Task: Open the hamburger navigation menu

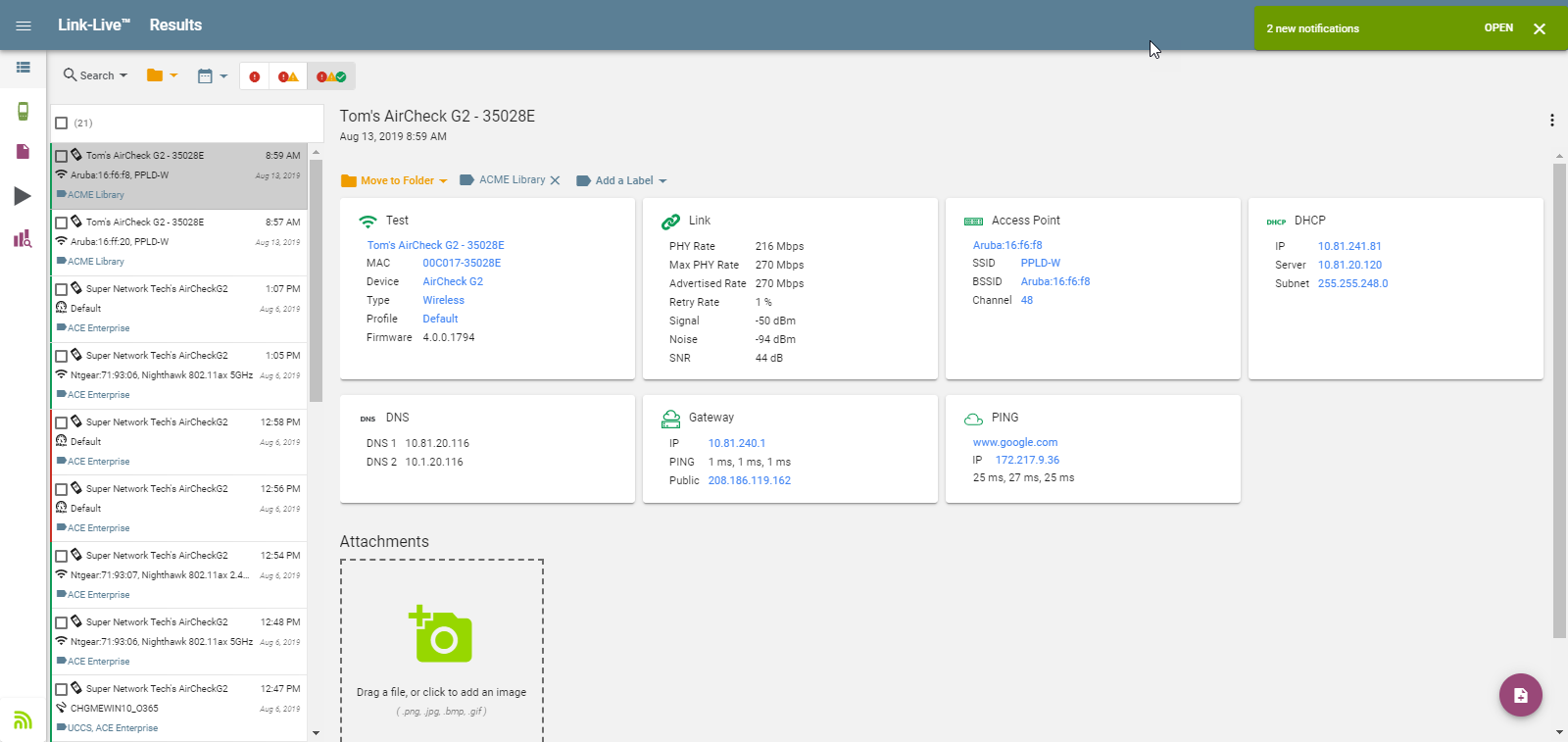Action: tap(24, 25)
